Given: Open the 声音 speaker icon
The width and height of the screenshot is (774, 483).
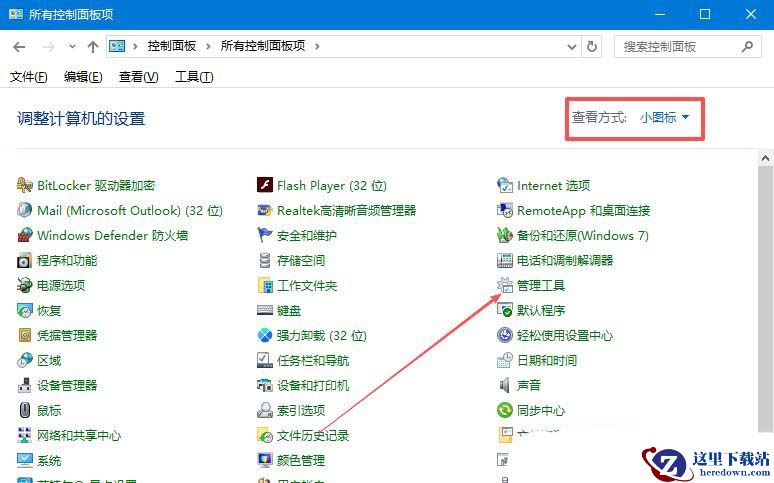Looking at the screenshot, I should (x=504, y=385).
